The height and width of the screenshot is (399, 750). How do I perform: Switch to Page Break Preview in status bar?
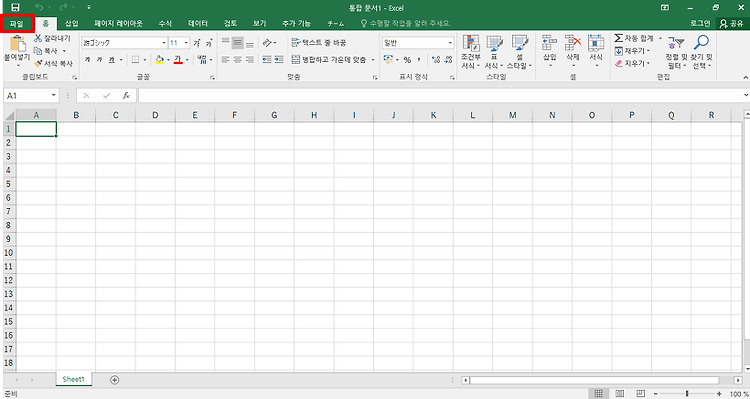point(641,393)
